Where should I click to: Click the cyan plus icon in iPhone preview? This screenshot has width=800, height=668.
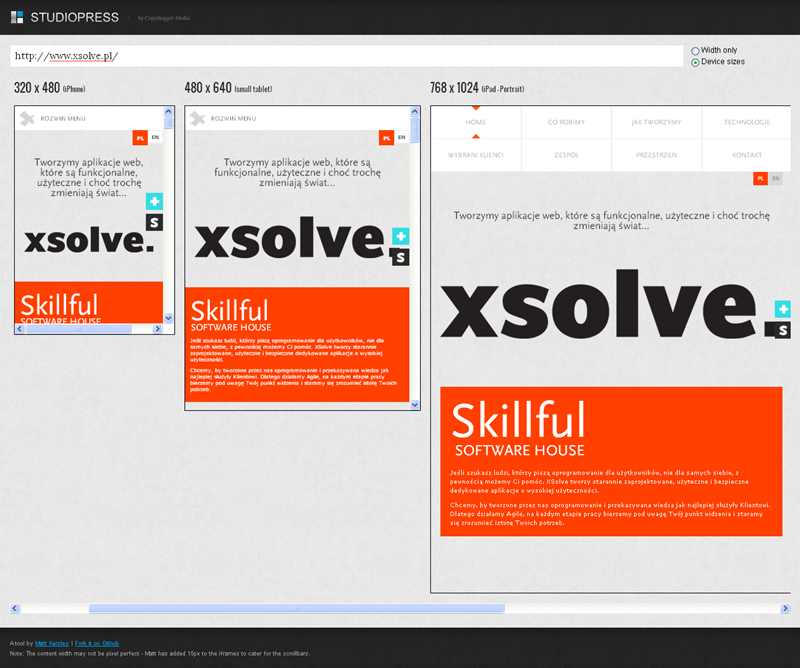click(154, 202)
